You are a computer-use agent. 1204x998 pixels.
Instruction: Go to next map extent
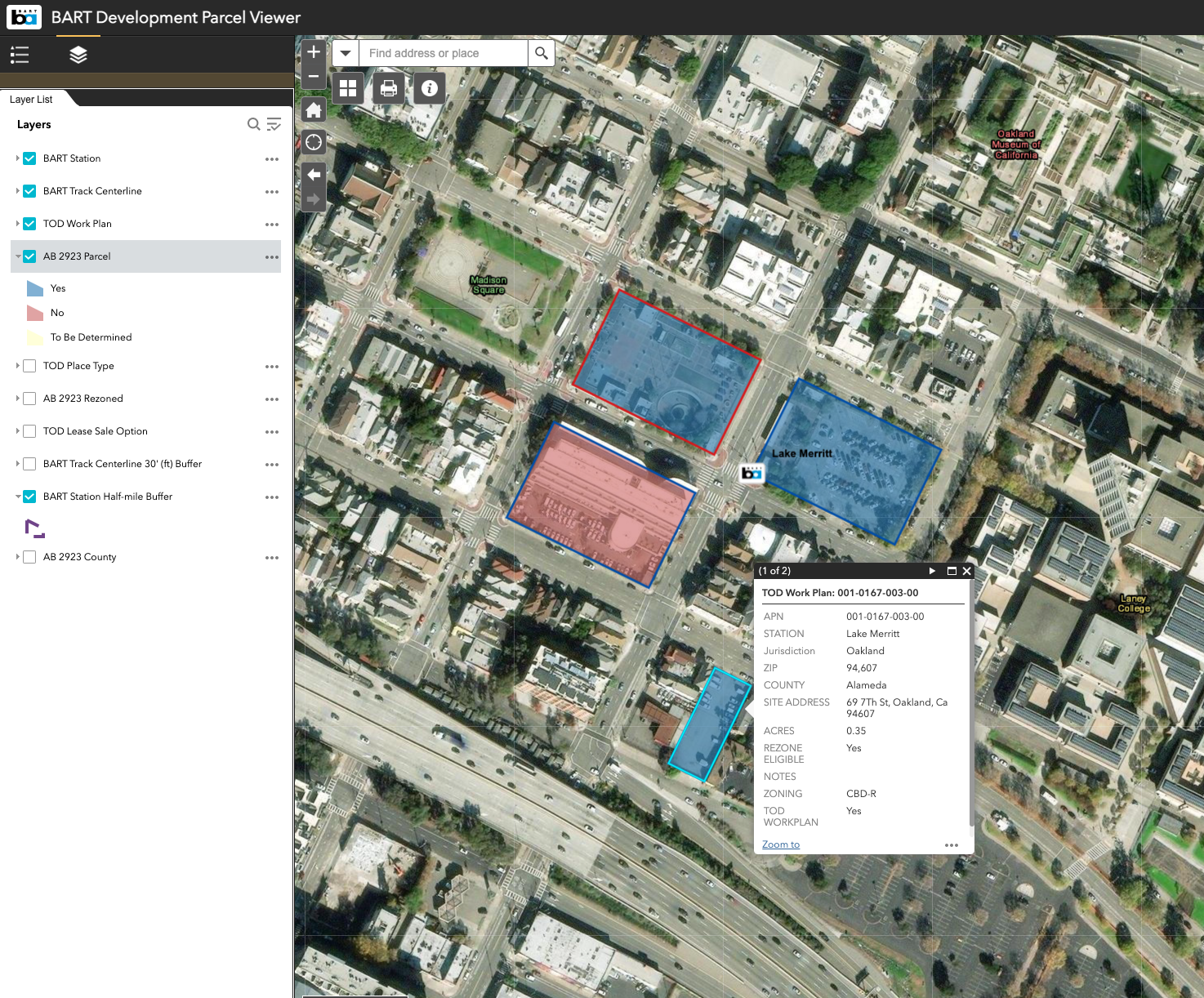pos(314,199)
